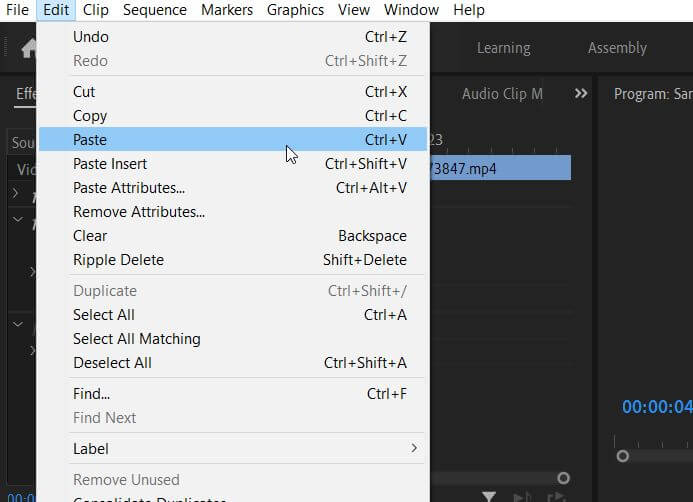Click the Program monitor zoom scroll handle
The width and height of the screenshot is (693, 502).
tap(622, 456)
